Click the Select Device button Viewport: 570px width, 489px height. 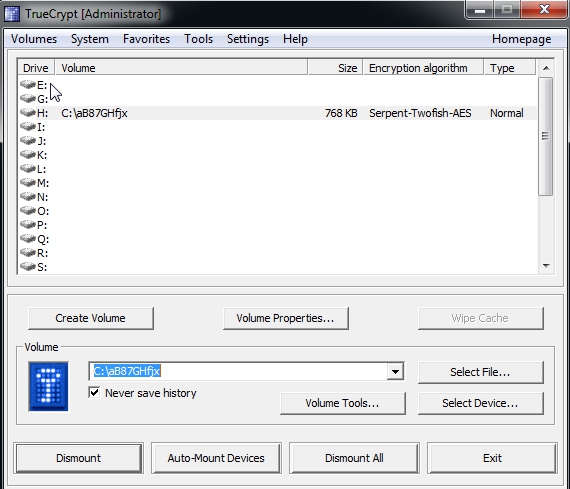(x=480, y=403)
